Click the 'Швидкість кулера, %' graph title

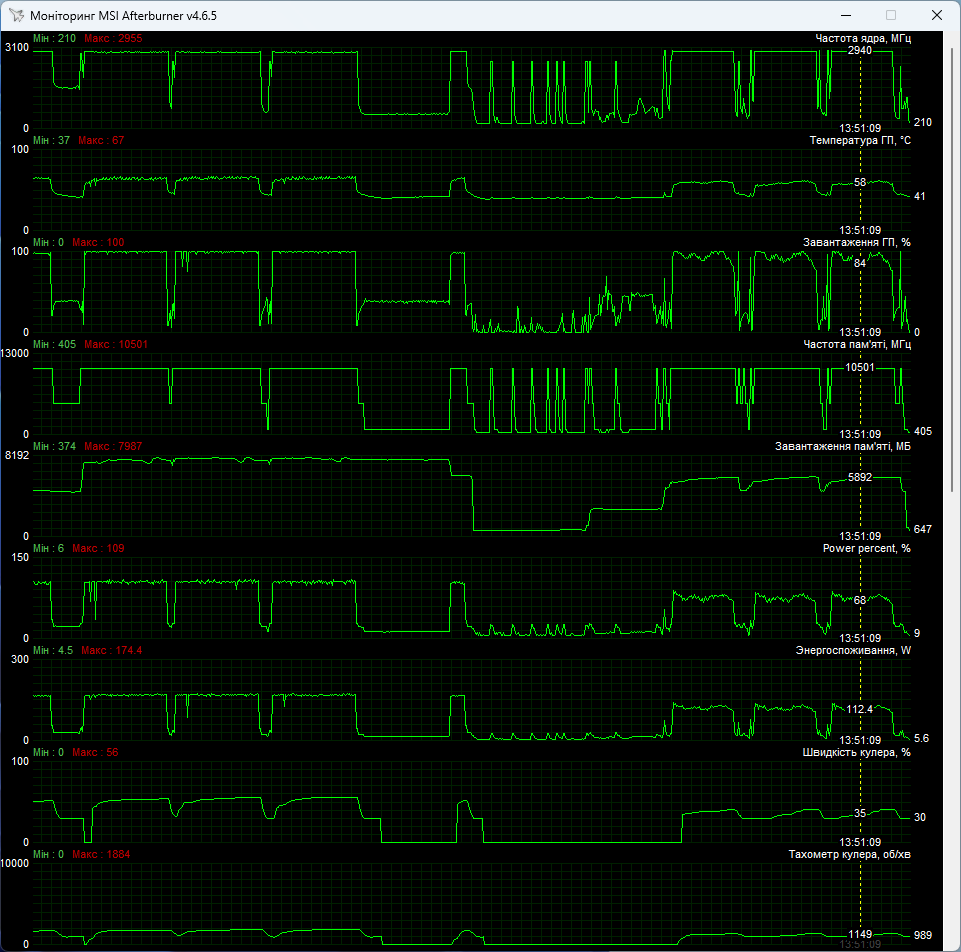pos(856,752)
